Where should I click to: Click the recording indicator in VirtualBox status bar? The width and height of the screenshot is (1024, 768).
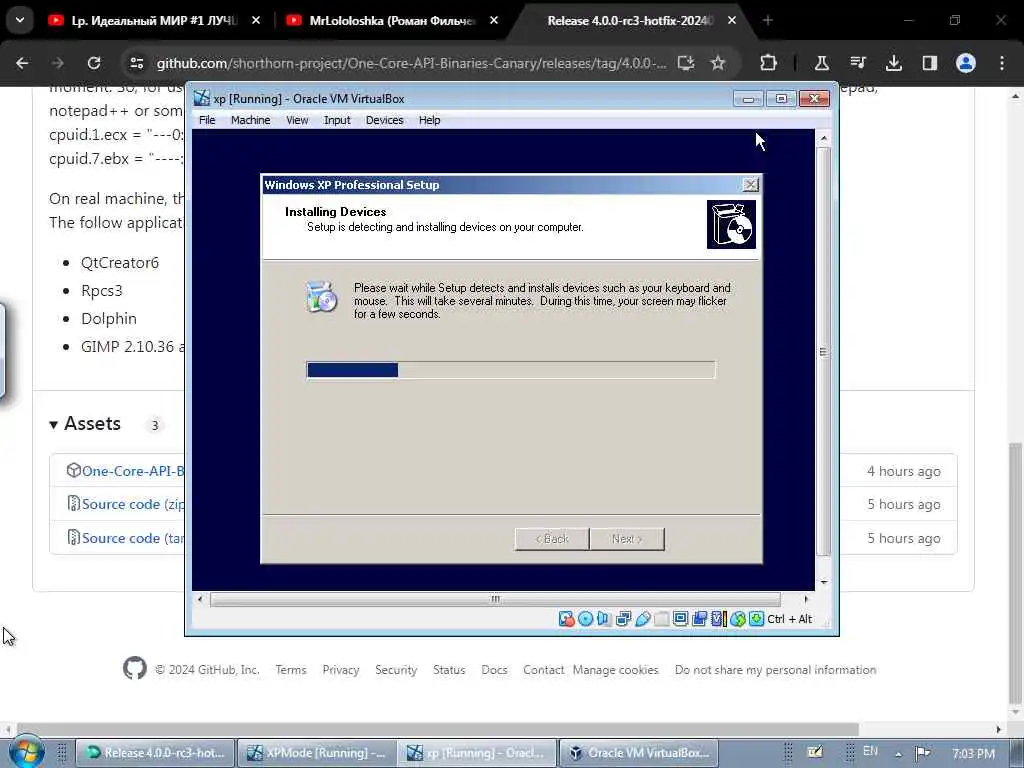click(699, 619)
